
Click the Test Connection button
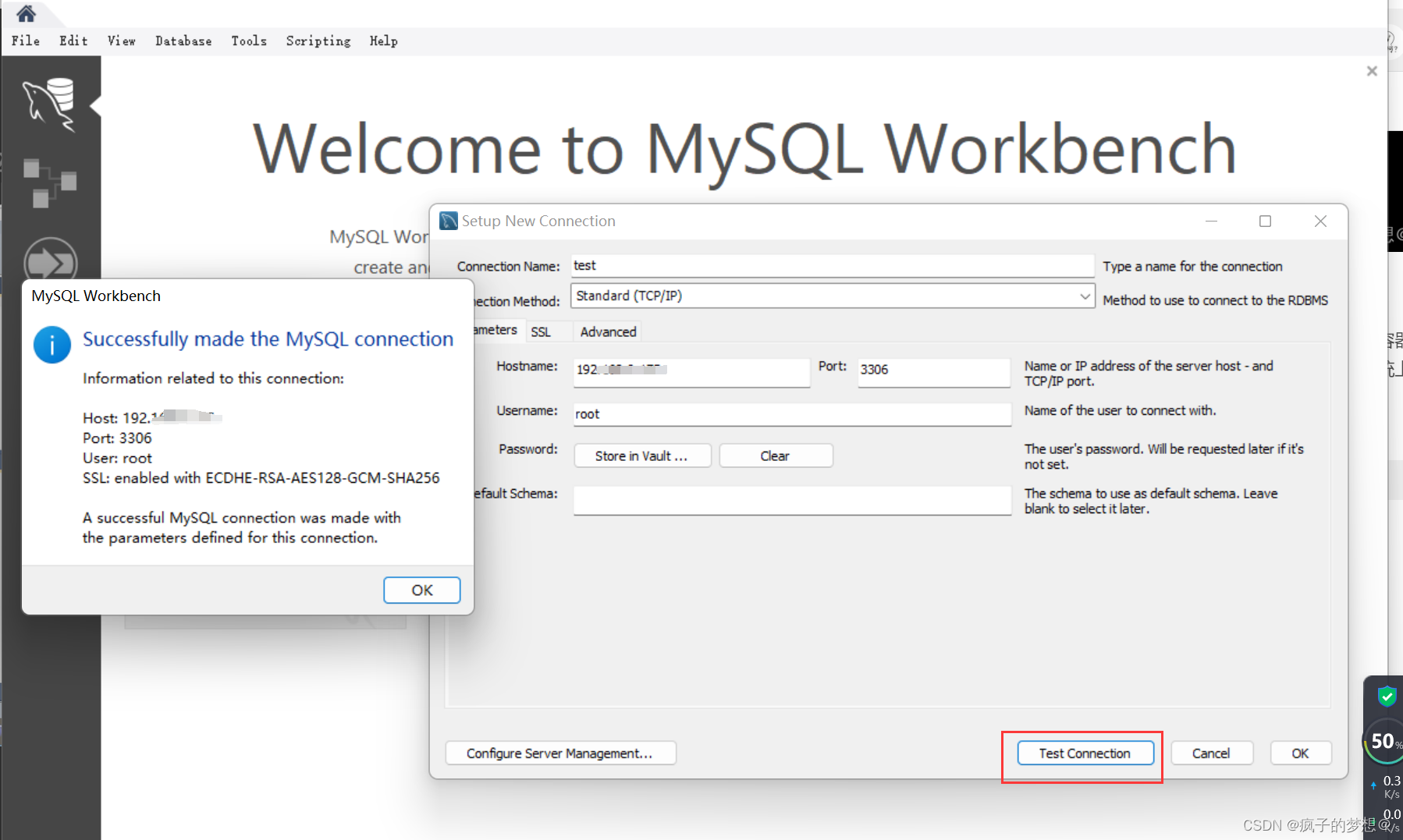point(1085,753)
